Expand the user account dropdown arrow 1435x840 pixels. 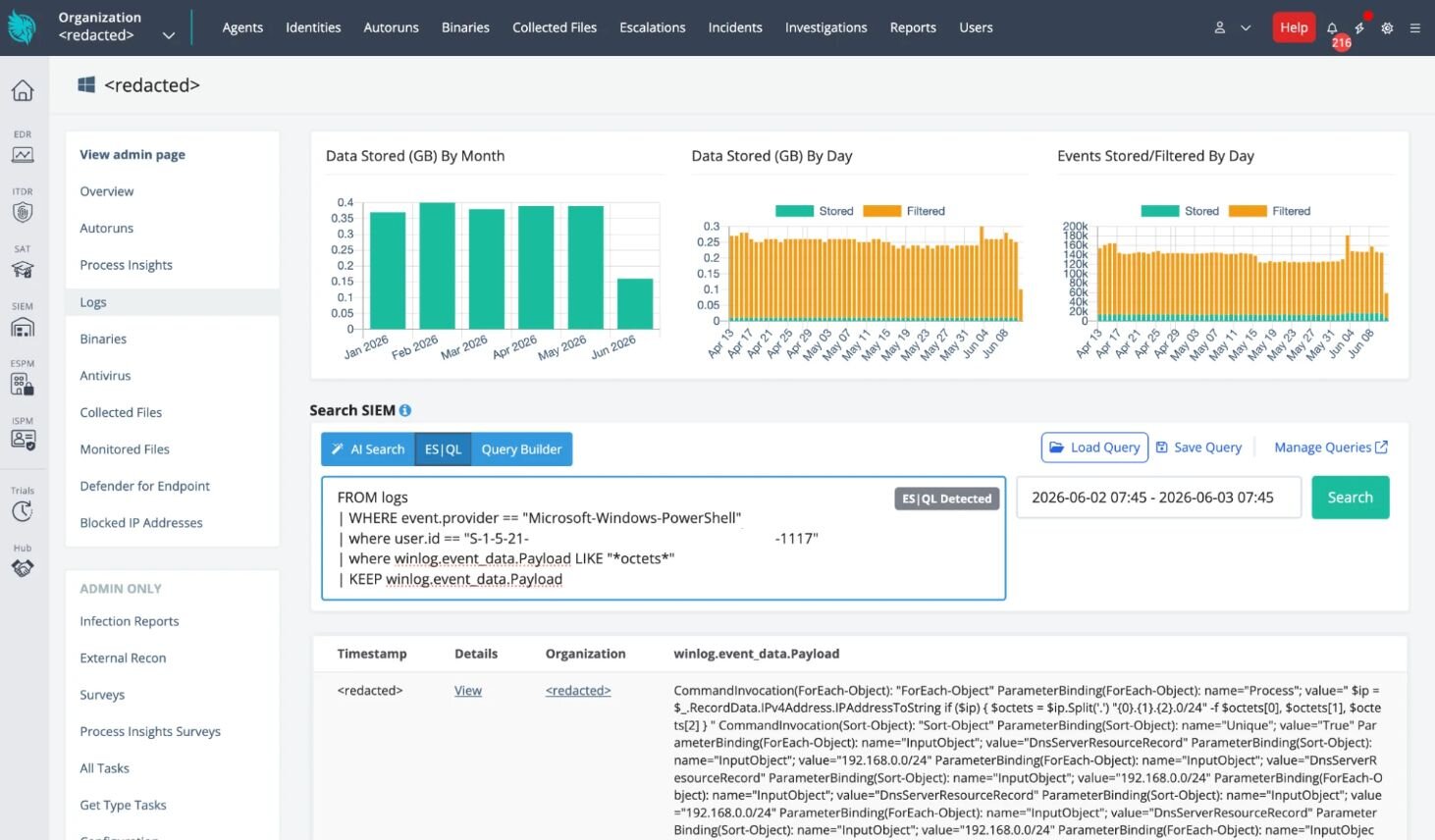pos(1246,28)
